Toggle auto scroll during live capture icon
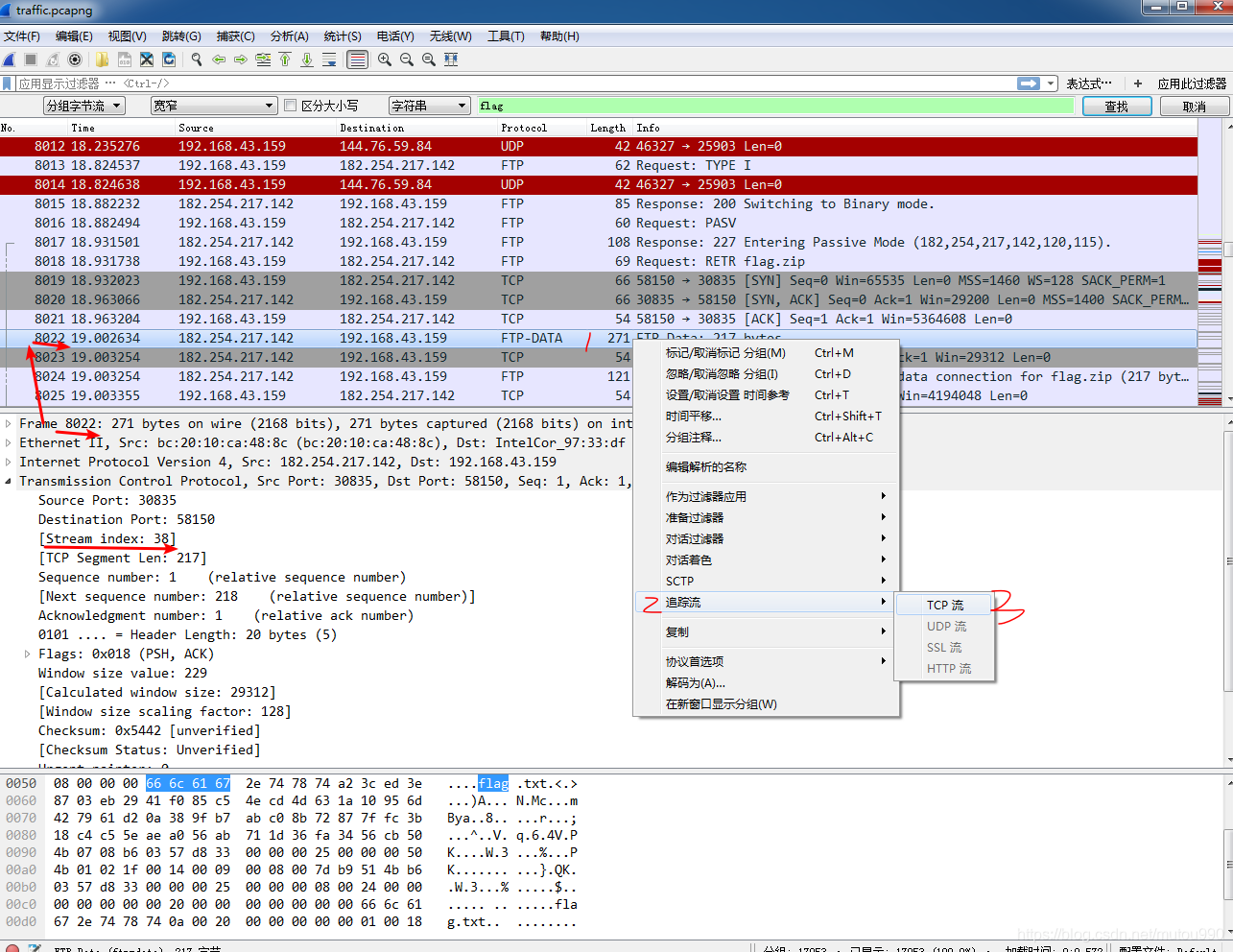 click(329, 59)
